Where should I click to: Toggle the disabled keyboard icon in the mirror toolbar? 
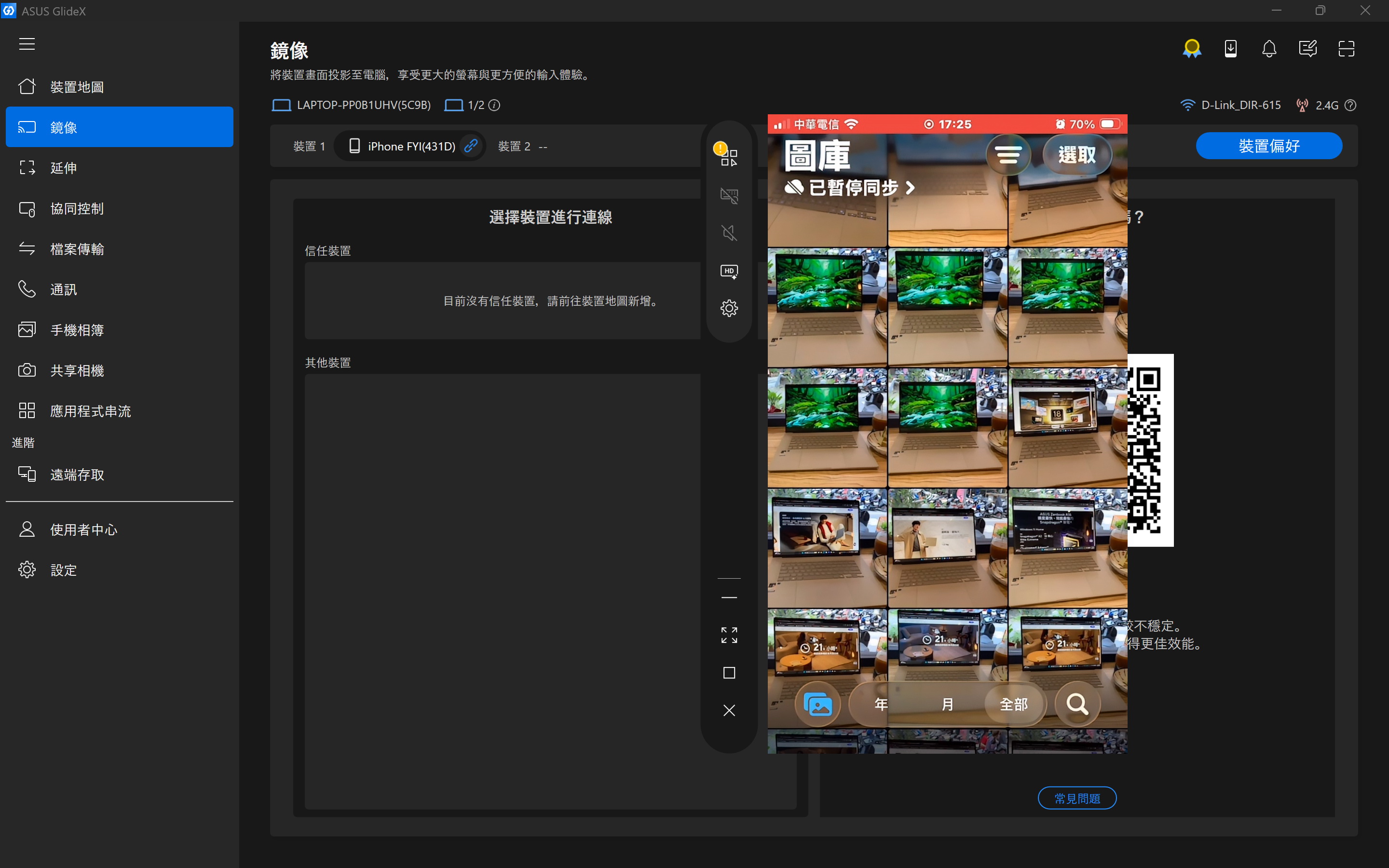729,196
